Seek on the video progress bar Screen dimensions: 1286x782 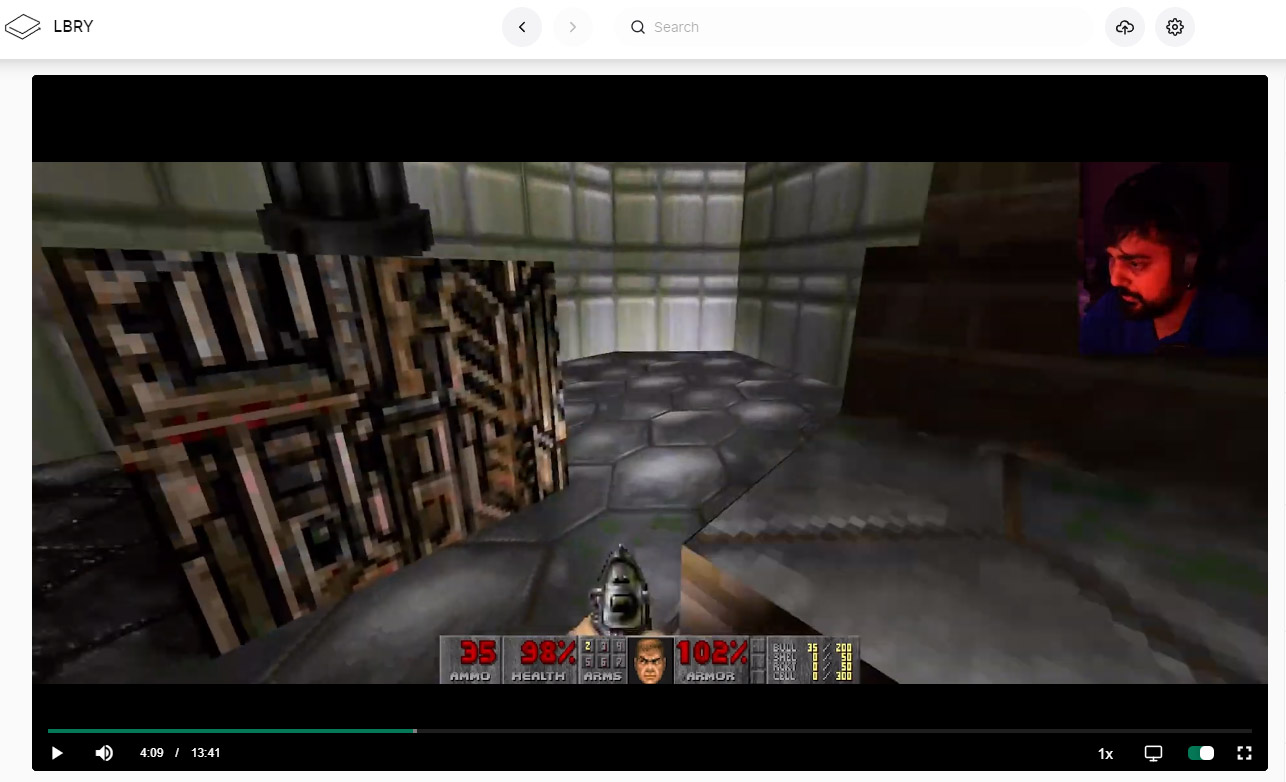[649, 731]
